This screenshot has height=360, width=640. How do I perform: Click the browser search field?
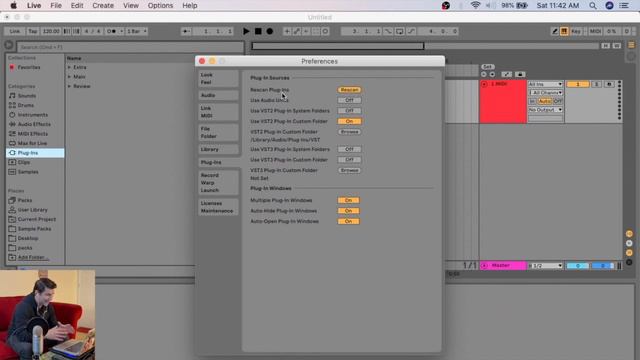[x=130, y=47]
